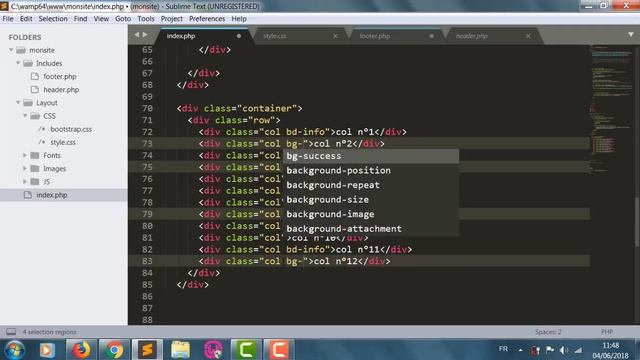Open Chrome from the taskbar

[114, 350]
